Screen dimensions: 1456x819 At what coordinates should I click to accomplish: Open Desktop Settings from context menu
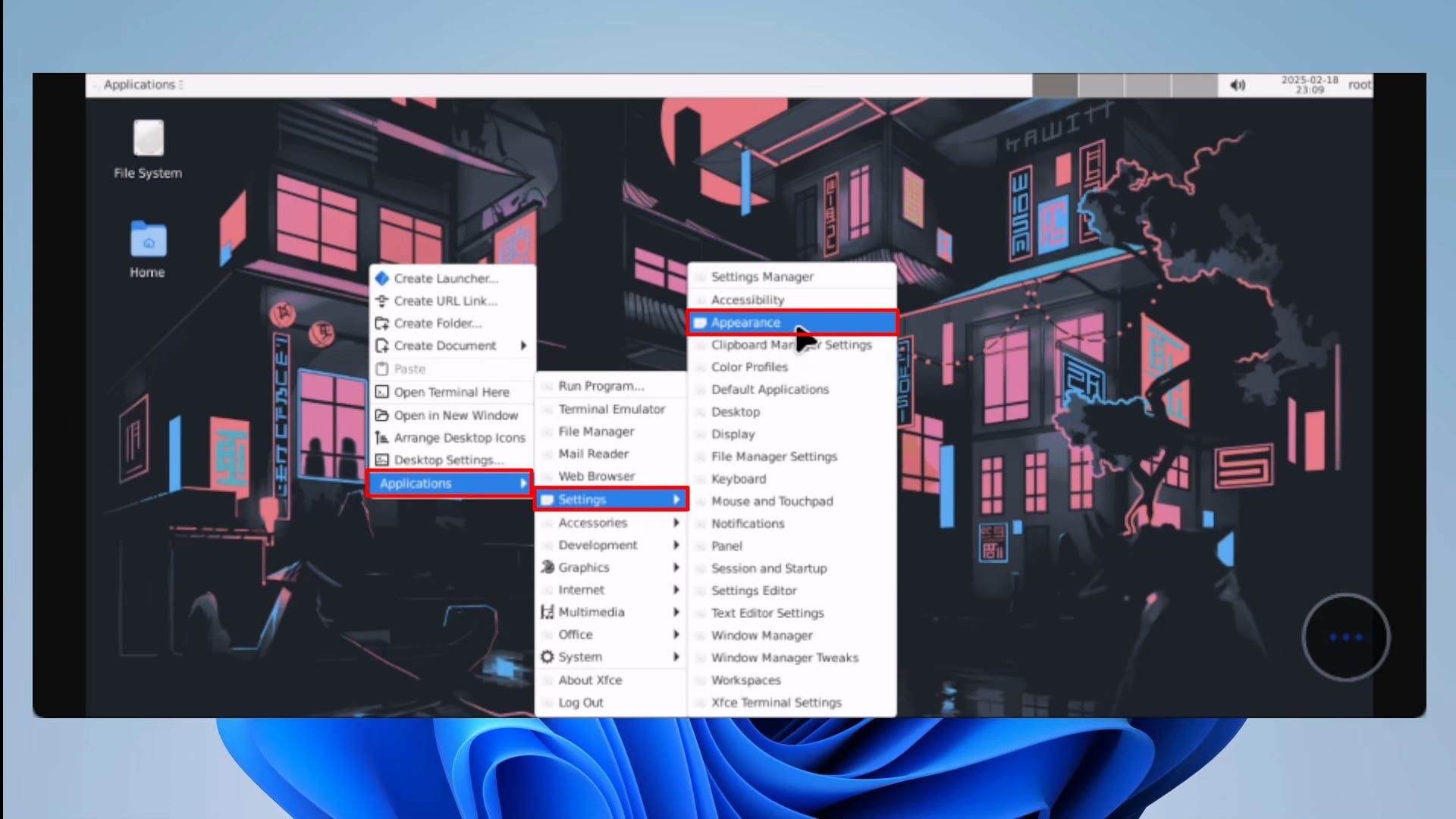click(448, 460)
